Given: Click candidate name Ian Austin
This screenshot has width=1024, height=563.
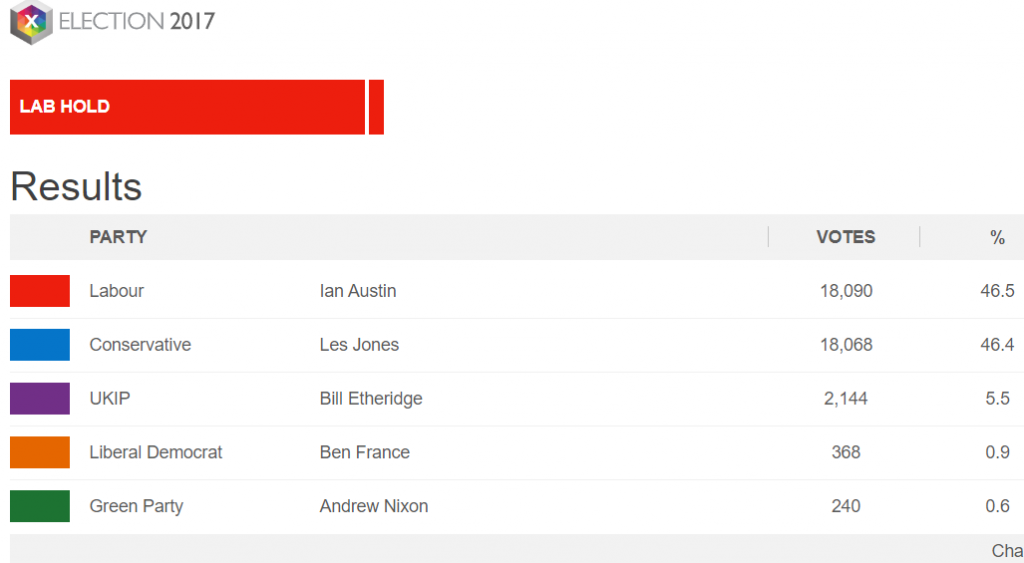Looking at the screenshot, I should pyautogui.click(x=358, y=291).
